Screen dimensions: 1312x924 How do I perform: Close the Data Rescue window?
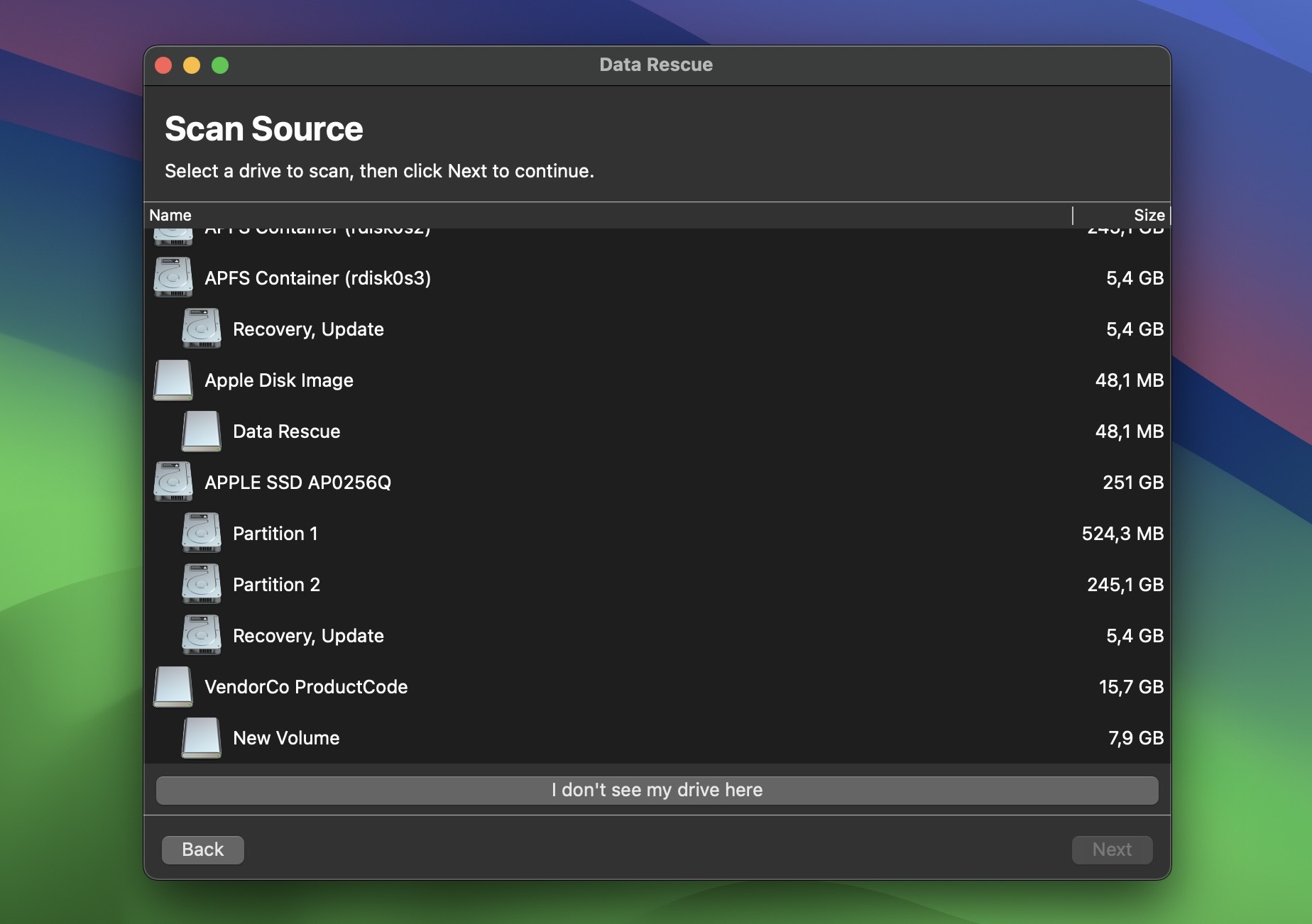[x=163, y=65]
